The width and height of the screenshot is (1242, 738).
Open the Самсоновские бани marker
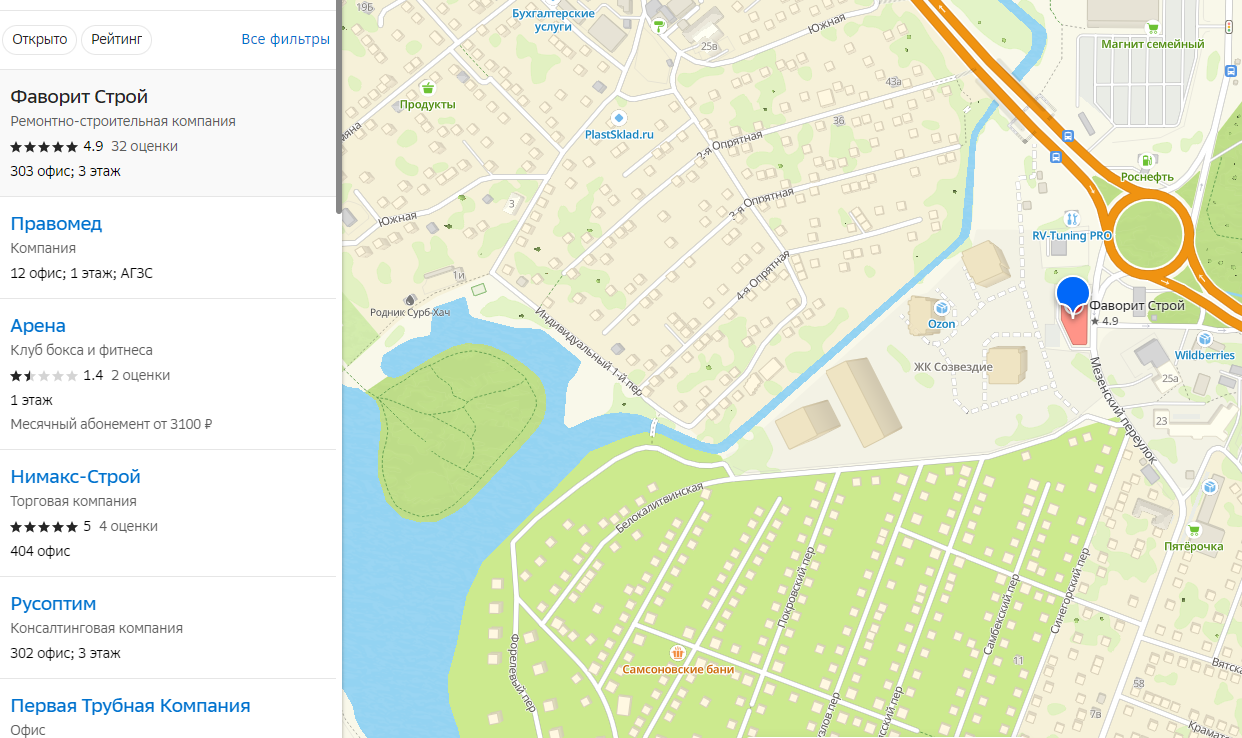pyautogui.click(x=678, y=653)
